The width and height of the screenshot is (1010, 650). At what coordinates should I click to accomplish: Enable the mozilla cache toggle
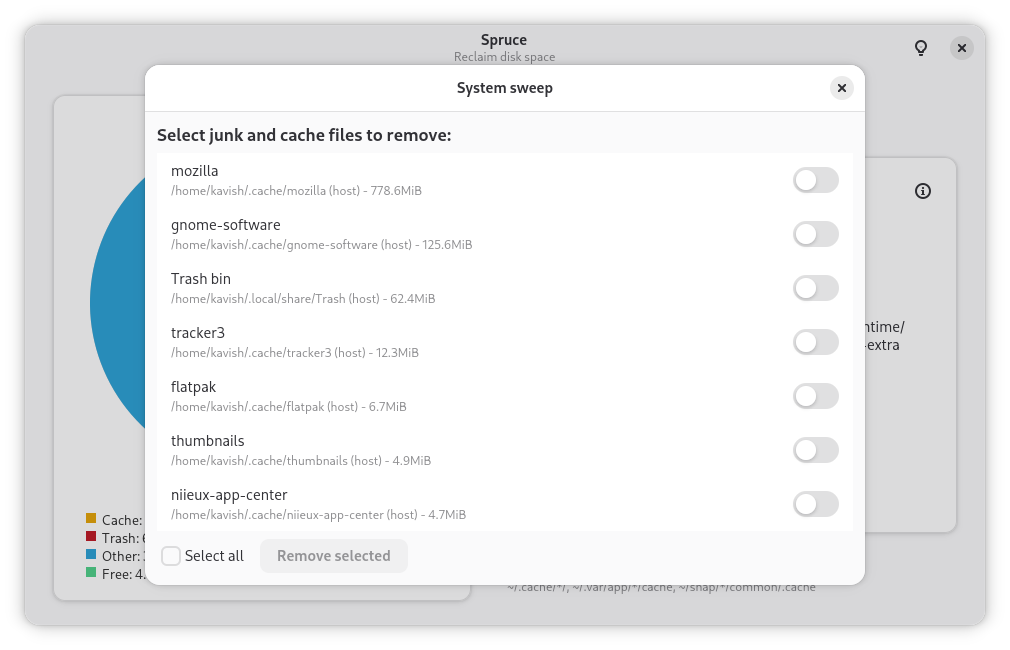click(x=815, y=180)
